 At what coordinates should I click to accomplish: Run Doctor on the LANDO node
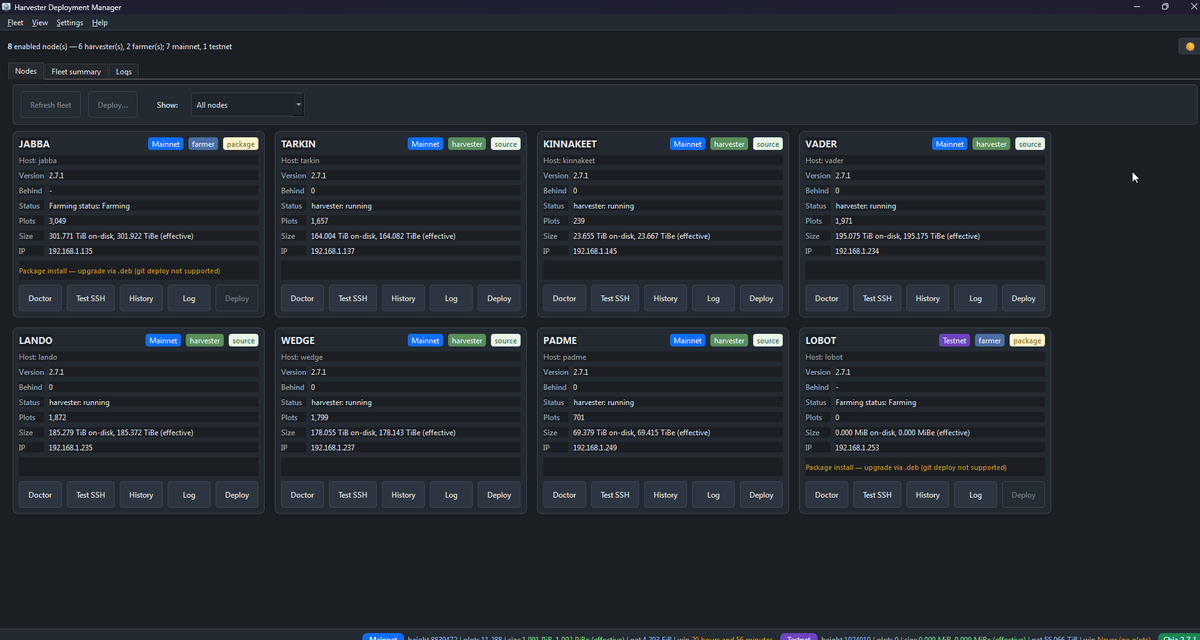click(x=40, y=495)
